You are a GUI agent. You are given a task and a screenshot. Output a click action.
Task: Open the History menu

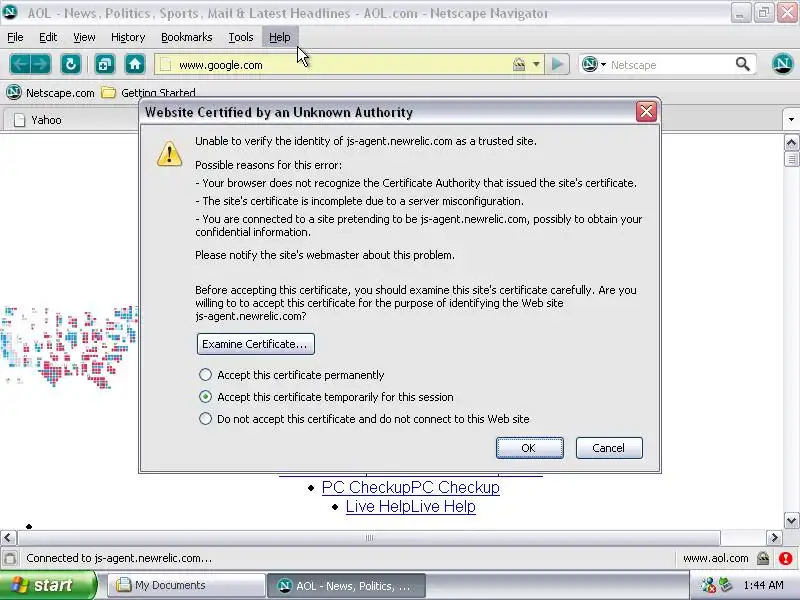pos(128,37)
